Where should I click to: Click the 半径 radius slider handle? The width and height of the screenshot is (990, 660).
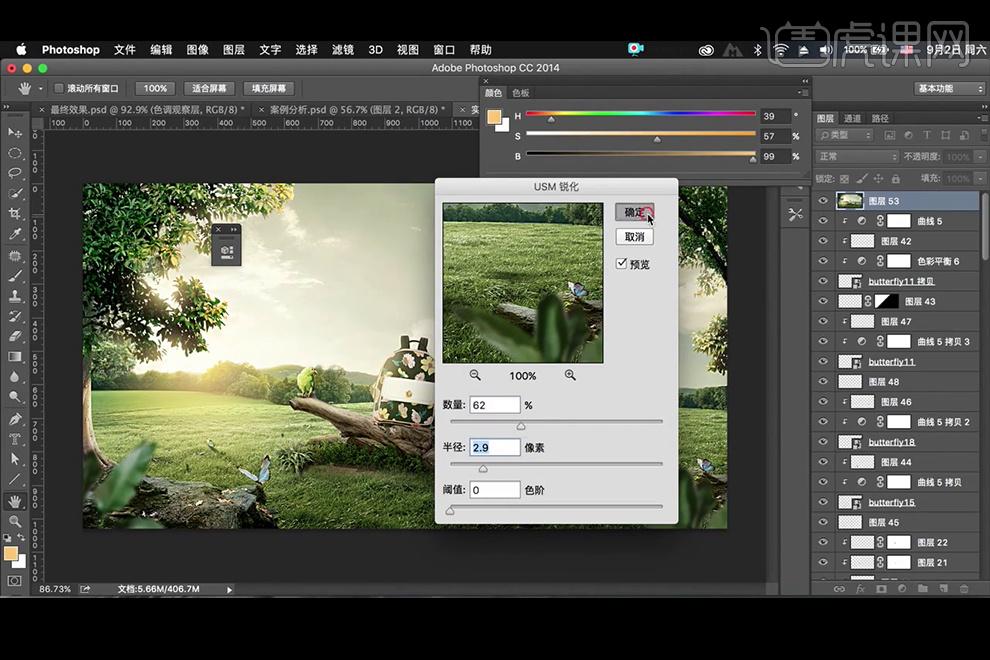click(483, 469)
